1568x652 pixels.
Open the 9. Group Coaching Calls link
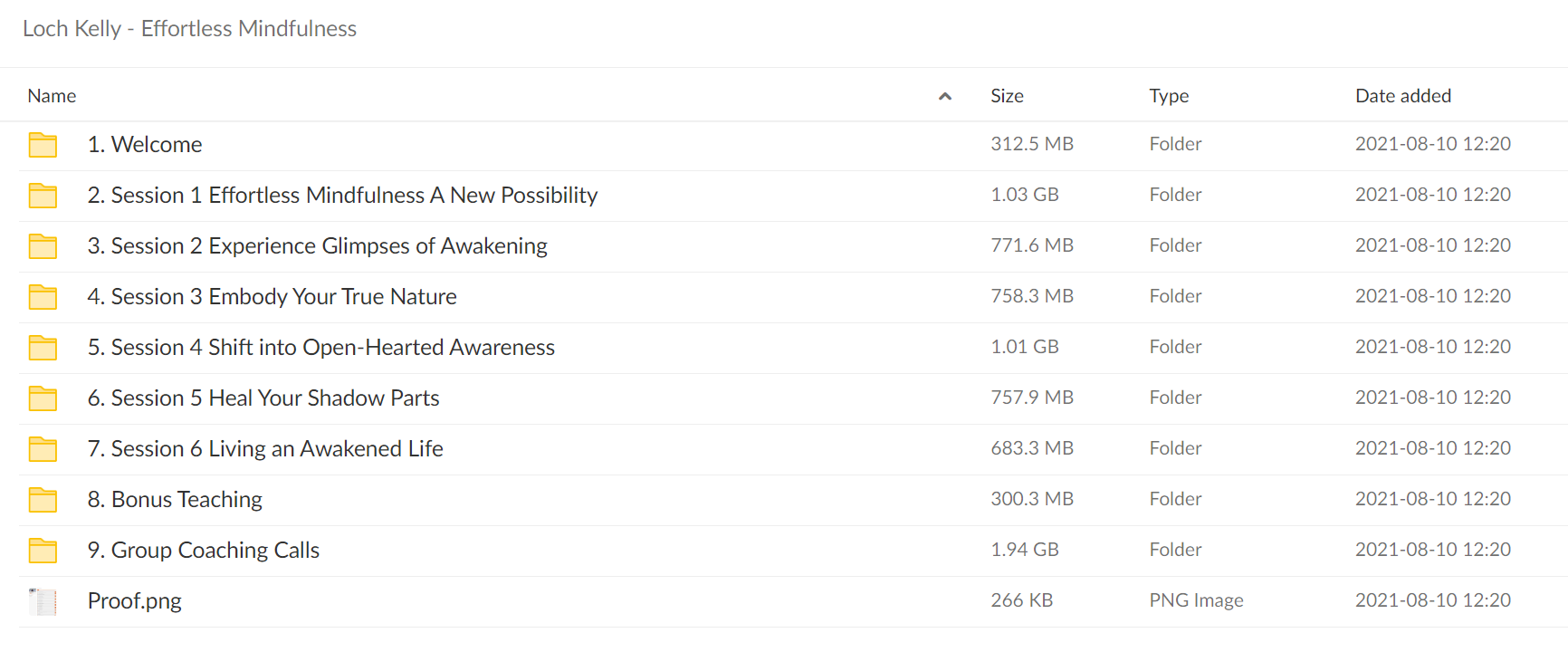pos(204,550)
